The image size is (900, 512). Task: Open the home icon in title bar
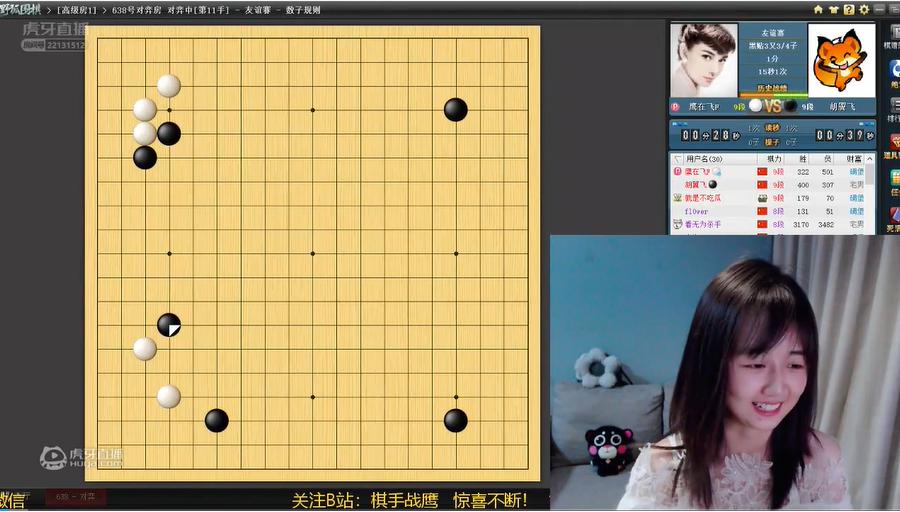coord(818,9)
